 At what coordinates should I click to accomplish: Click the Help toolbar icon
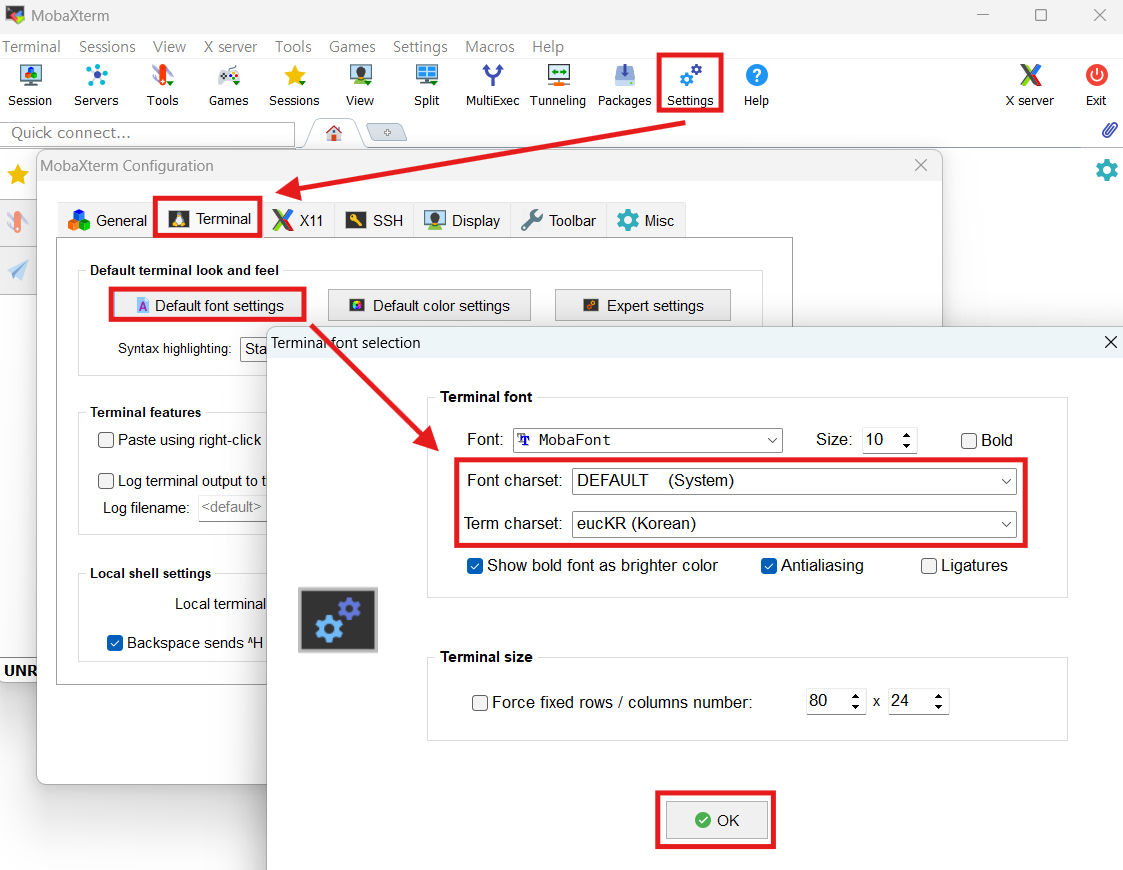pos(756,85)
